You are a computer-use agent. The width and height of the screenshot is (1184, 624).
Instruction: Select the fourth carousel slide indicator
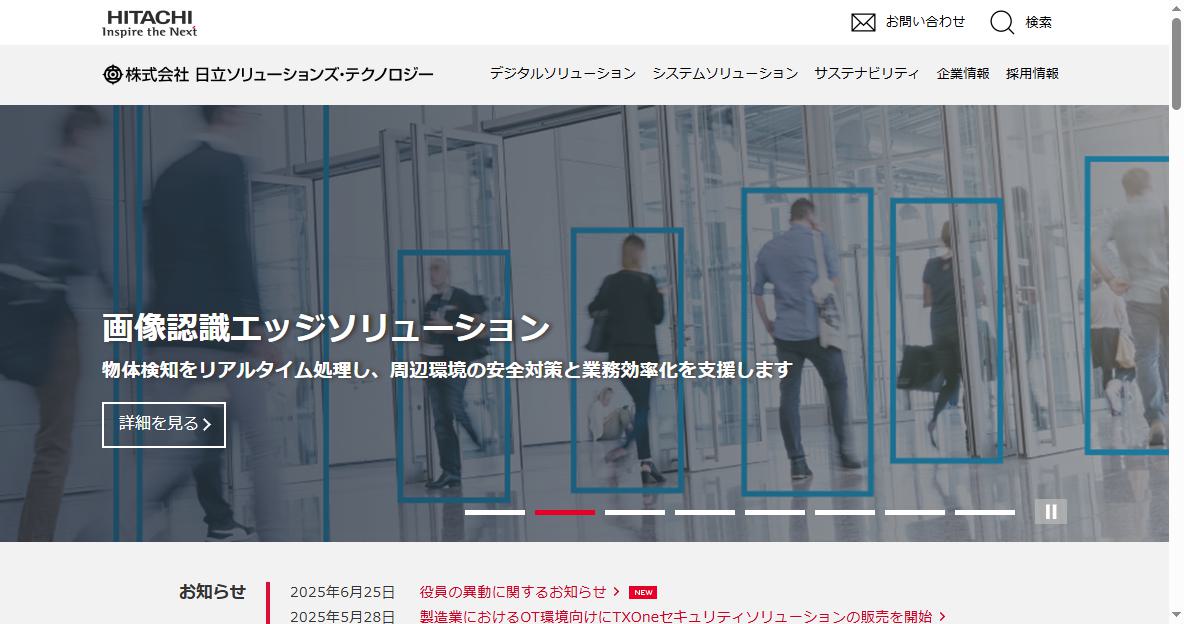click(705, 512)
